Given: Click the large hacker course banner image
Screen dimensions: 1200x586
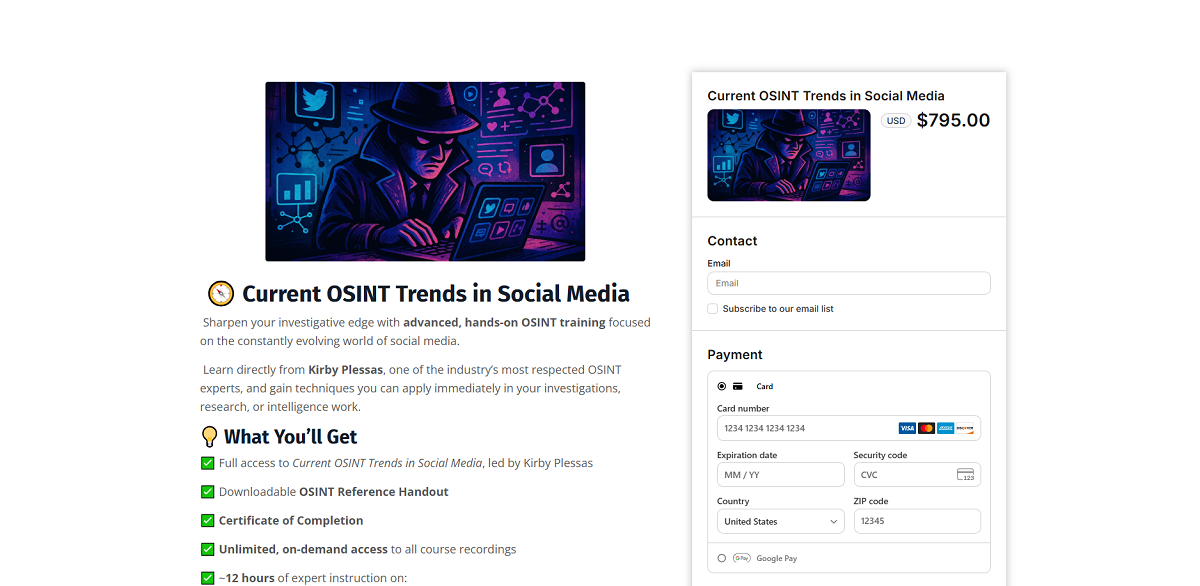Looking at the screenshot, I should (x=425, y=172).
